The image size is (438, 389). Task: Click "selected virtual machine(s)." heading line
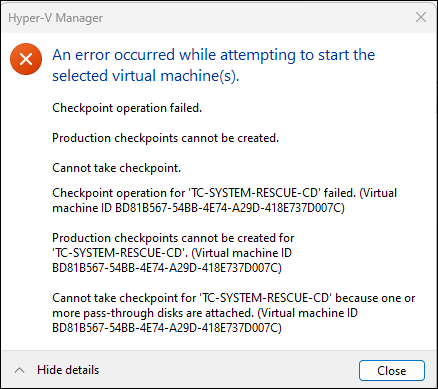click(146, 76)
